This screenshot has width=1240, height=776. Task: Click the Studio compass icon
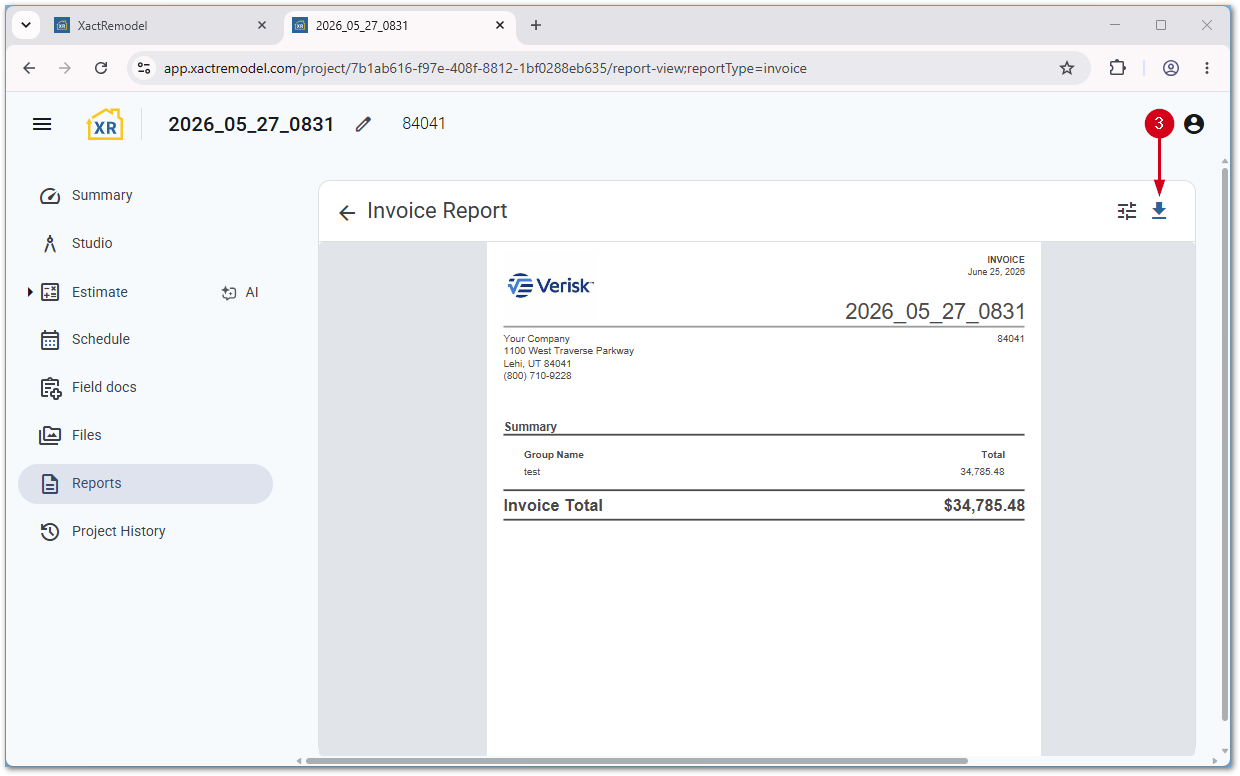coord(50,243)
